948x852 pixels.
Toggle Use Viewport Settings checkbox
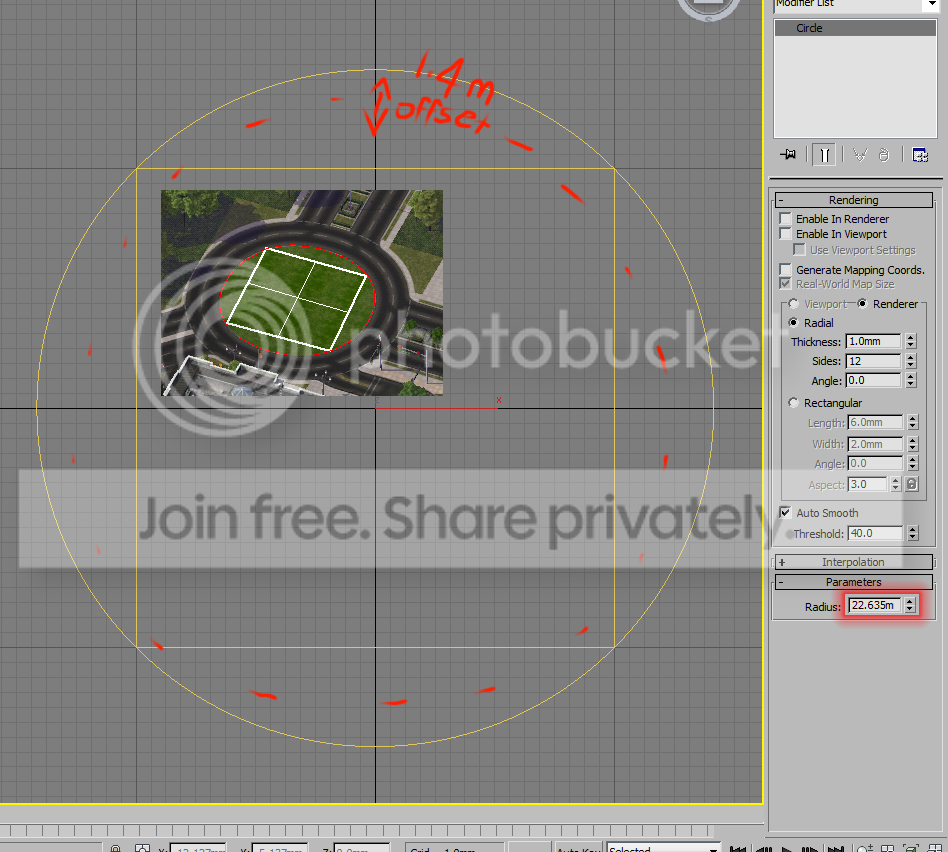(x=799, y=250)
